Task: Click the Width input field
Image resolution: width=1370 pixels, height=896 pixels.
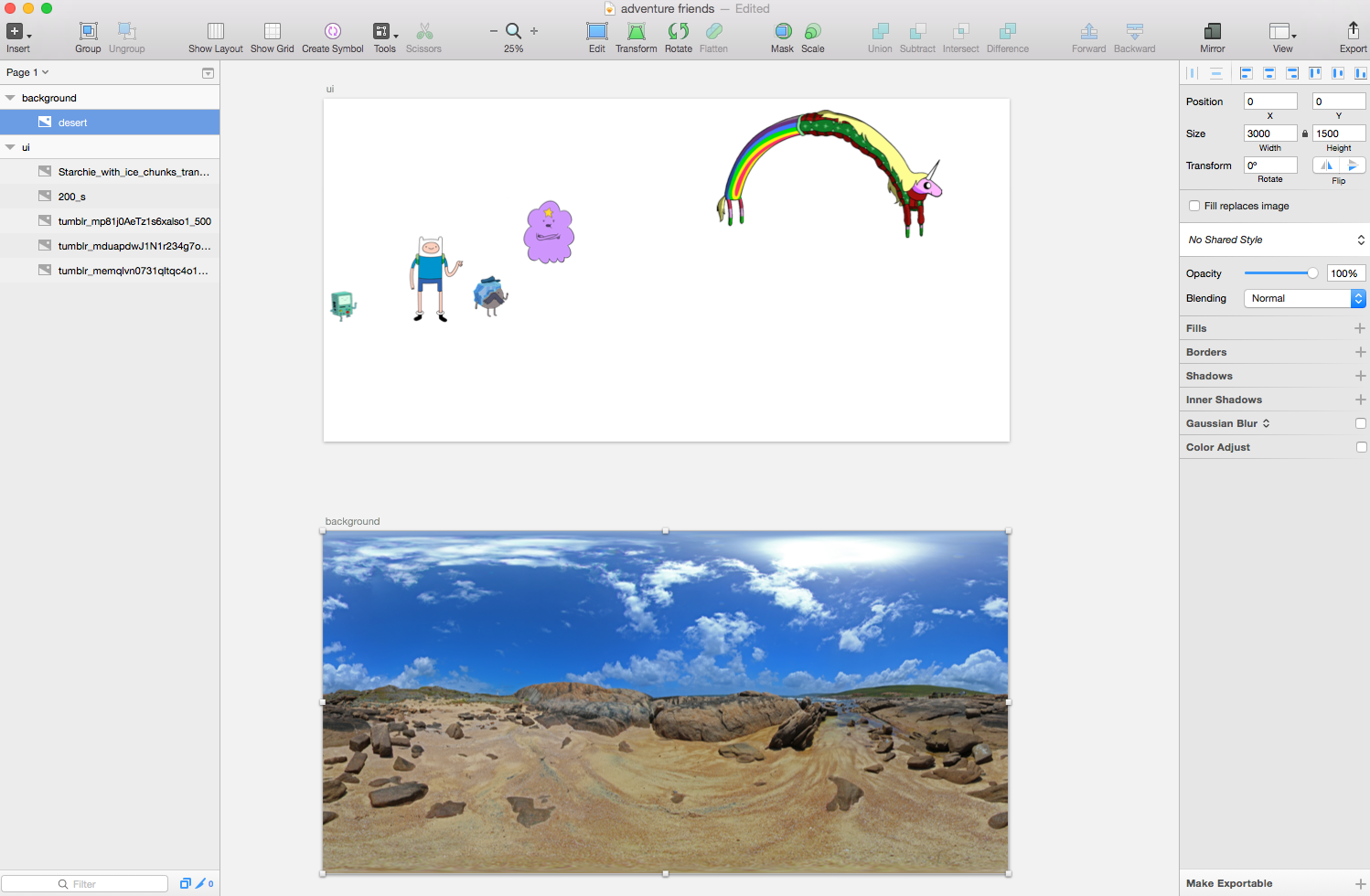Action: [x=1270, y=133]
